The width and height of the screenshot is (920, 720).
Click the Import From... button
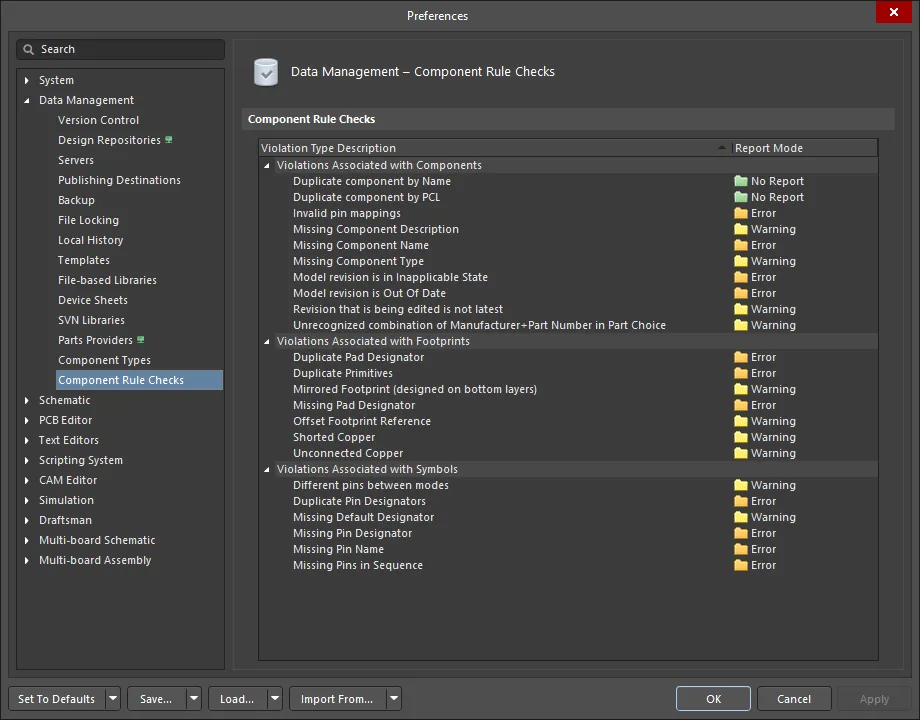click(x=337, y=699)
